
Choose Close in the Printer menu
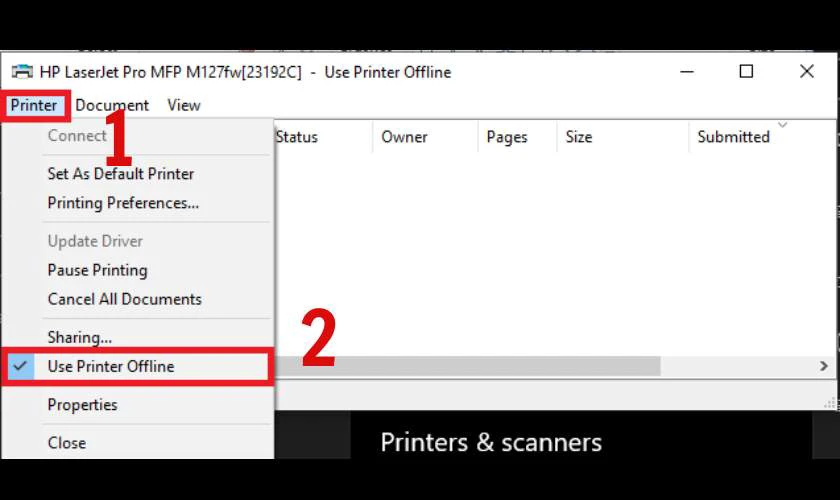(66, 443)
